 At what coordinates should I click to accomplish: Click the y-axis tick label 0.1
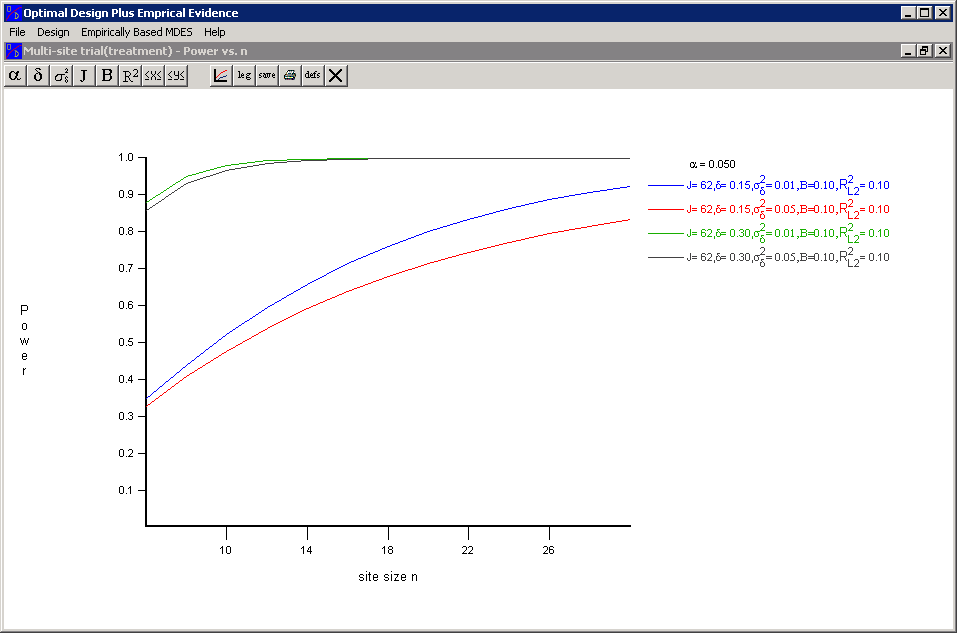pyautogui.click(x=126, y=490)
